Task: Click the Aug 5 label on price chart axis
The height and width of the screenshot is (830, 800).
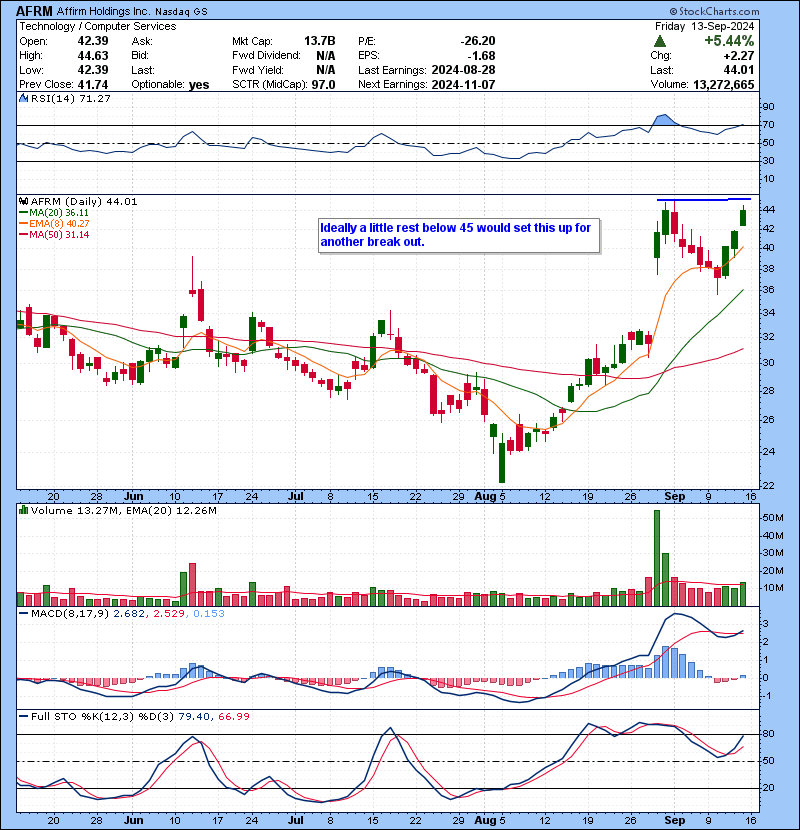Action: click(490, 497)
